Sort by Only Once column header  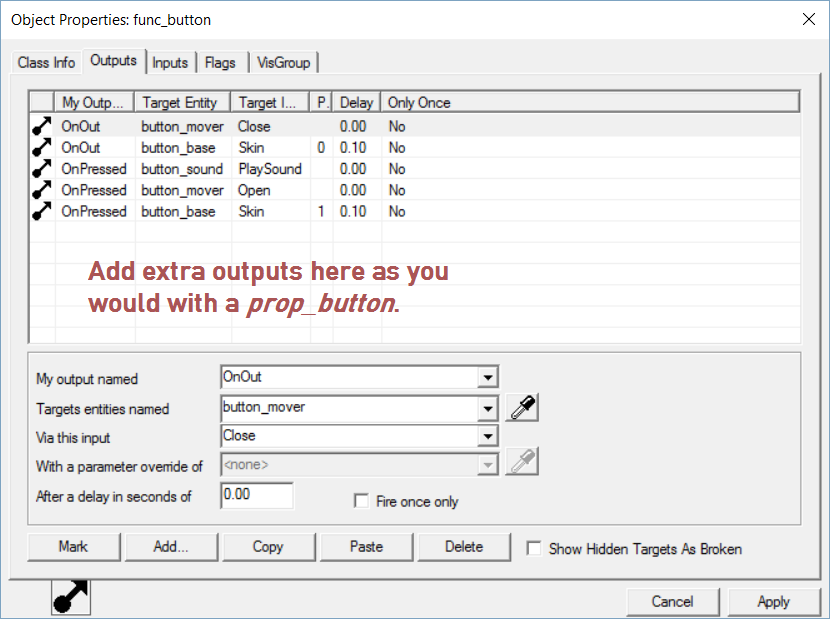(x=590, y=102)
